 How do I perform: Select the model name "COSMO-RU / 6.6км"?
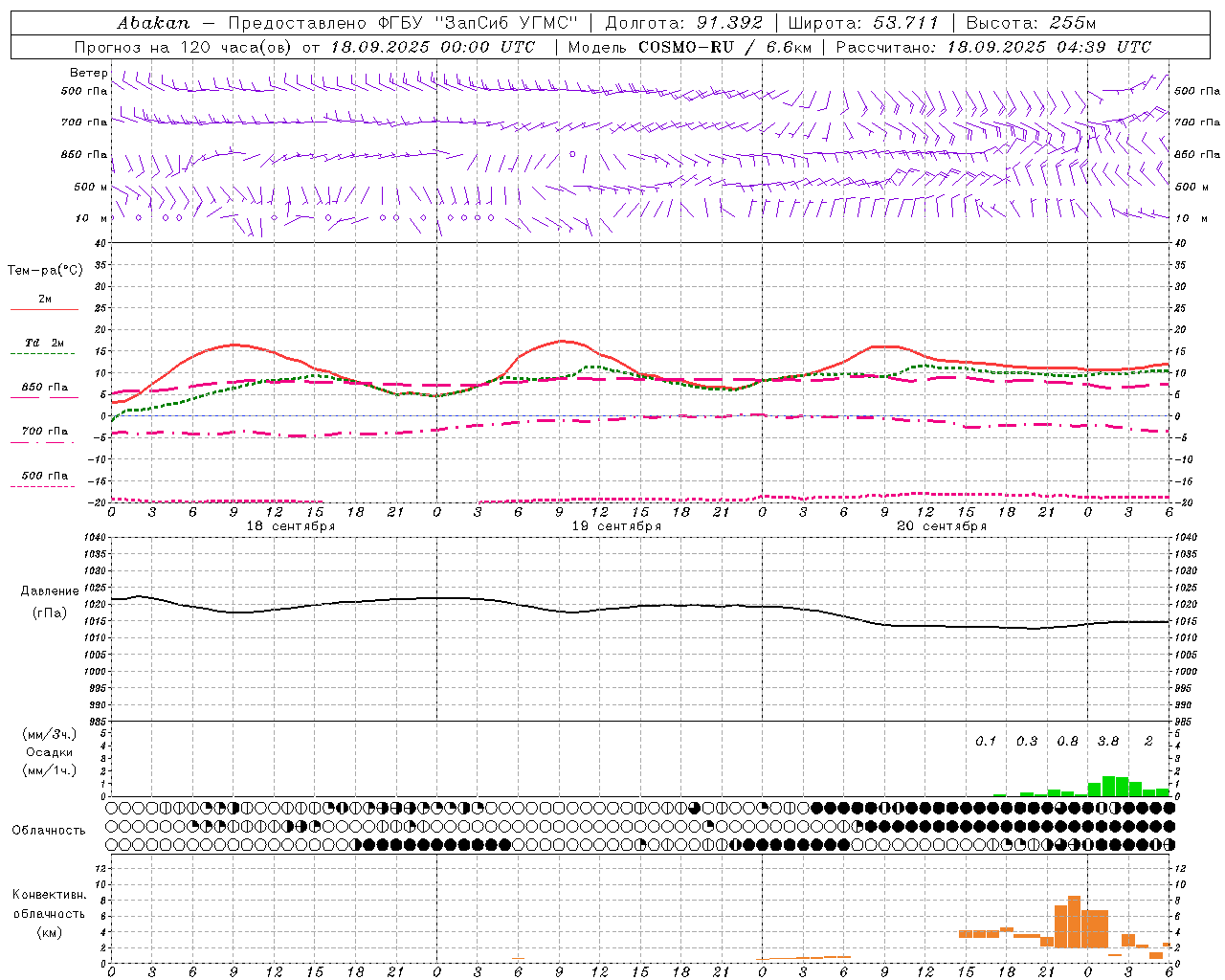click(x=724, y=47)
